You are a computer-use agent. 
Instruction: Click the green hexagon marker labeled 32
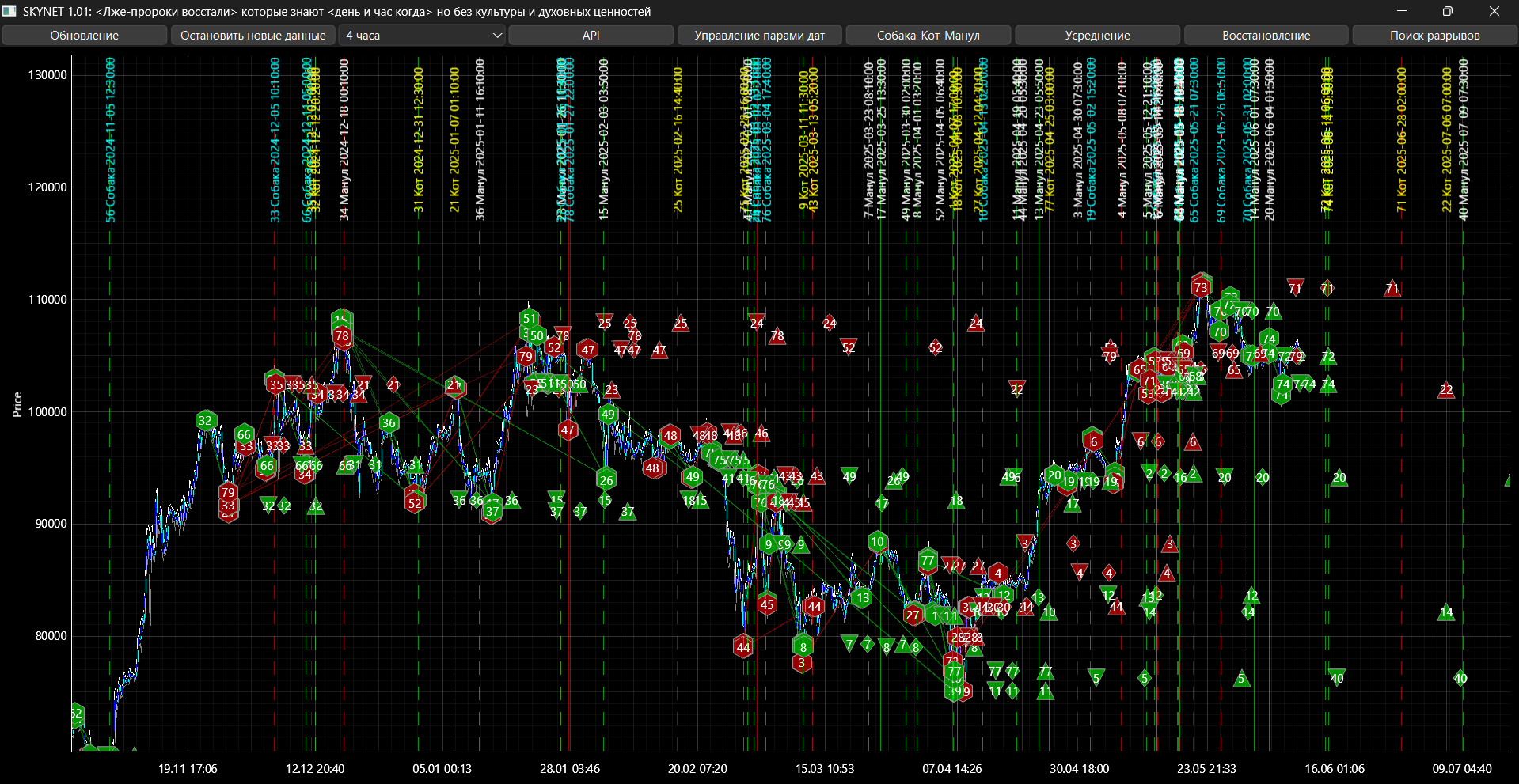(x=206, y=420)
